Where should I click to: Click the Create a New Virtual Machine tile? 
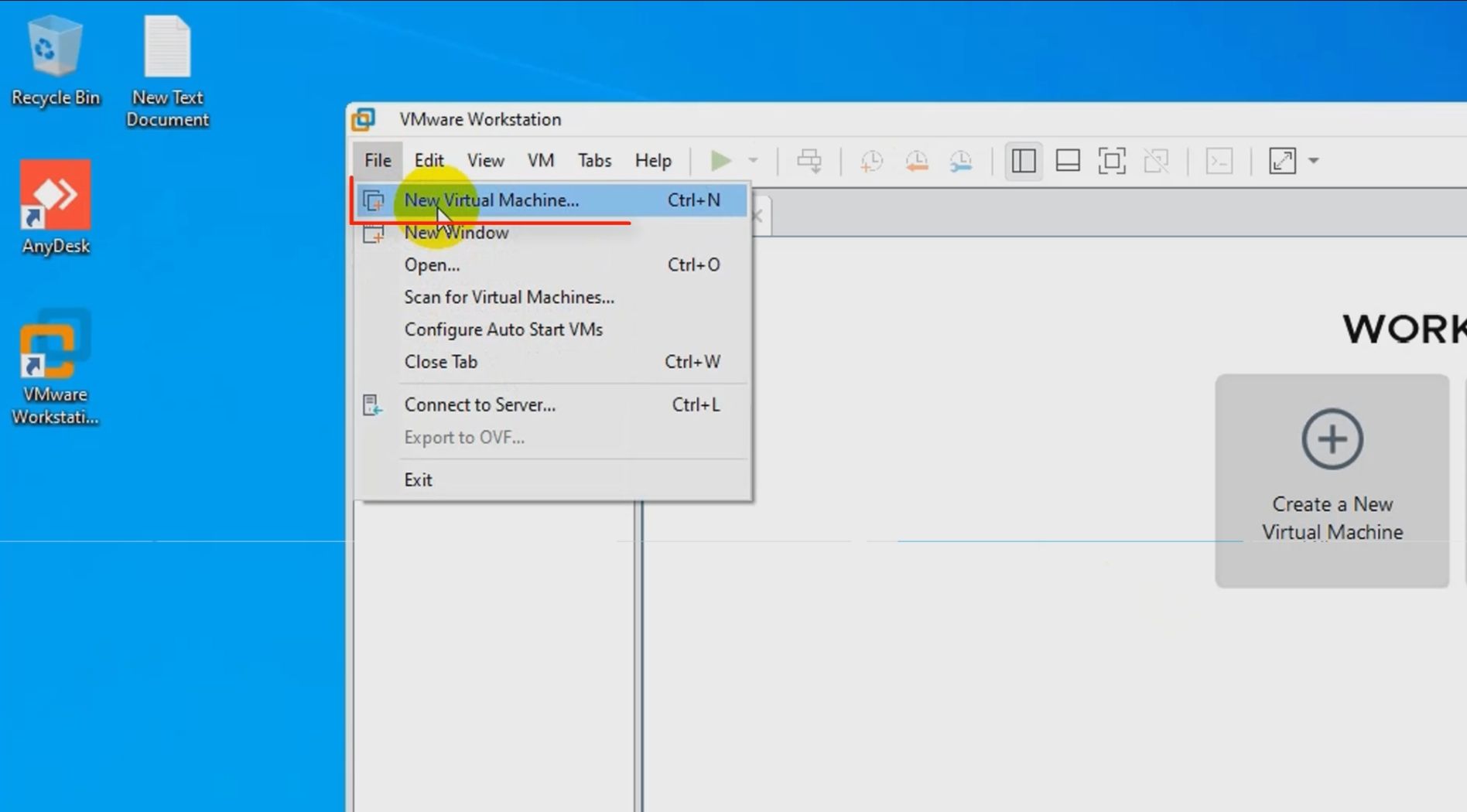(x=1332, y=481)
